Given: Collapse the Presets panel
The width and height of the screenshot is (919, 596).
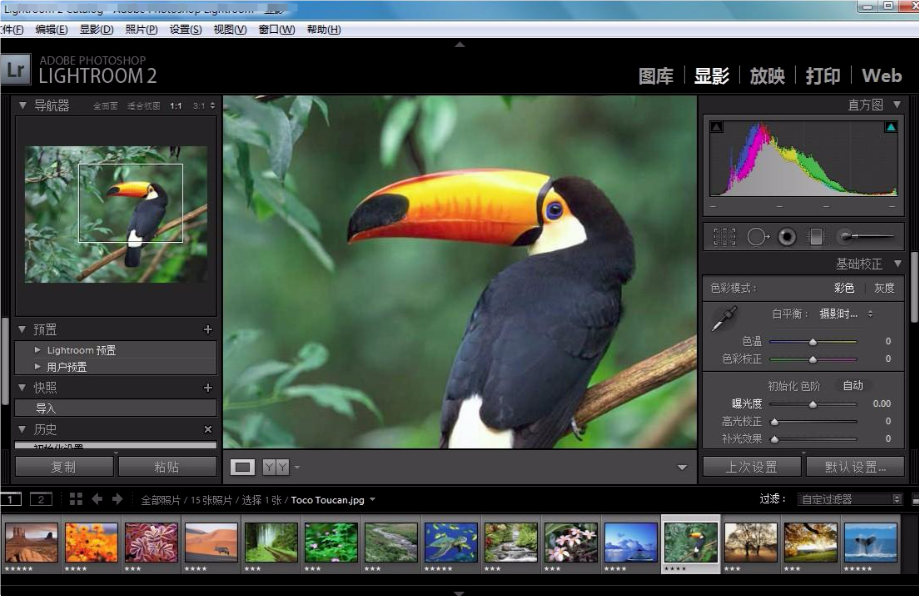Looking at the screenshot, I should (x=22, y=329).
